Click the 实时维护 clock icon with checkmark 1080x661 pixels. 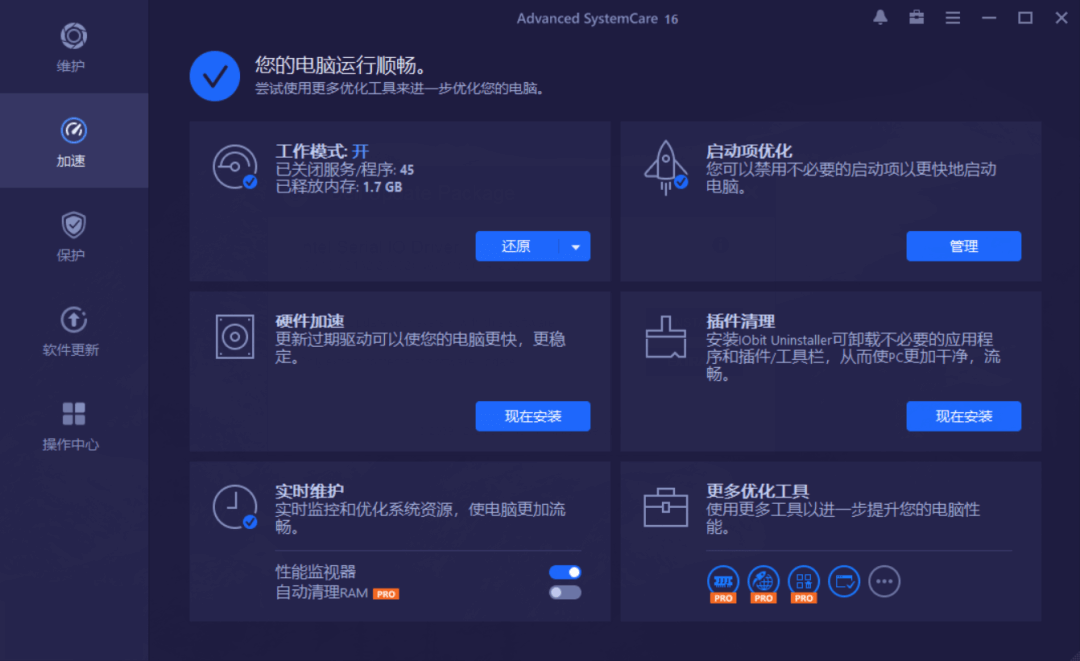[x=235, y=507]
